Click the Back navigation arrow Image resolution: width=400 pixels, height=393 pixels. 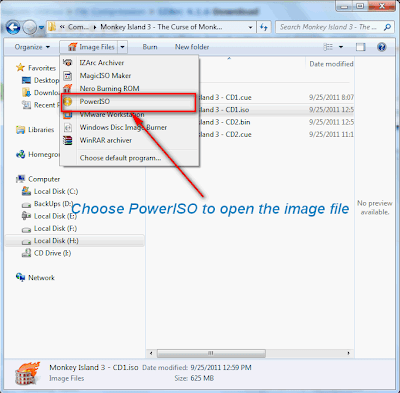pyautogui.click(x=13, y=27)
